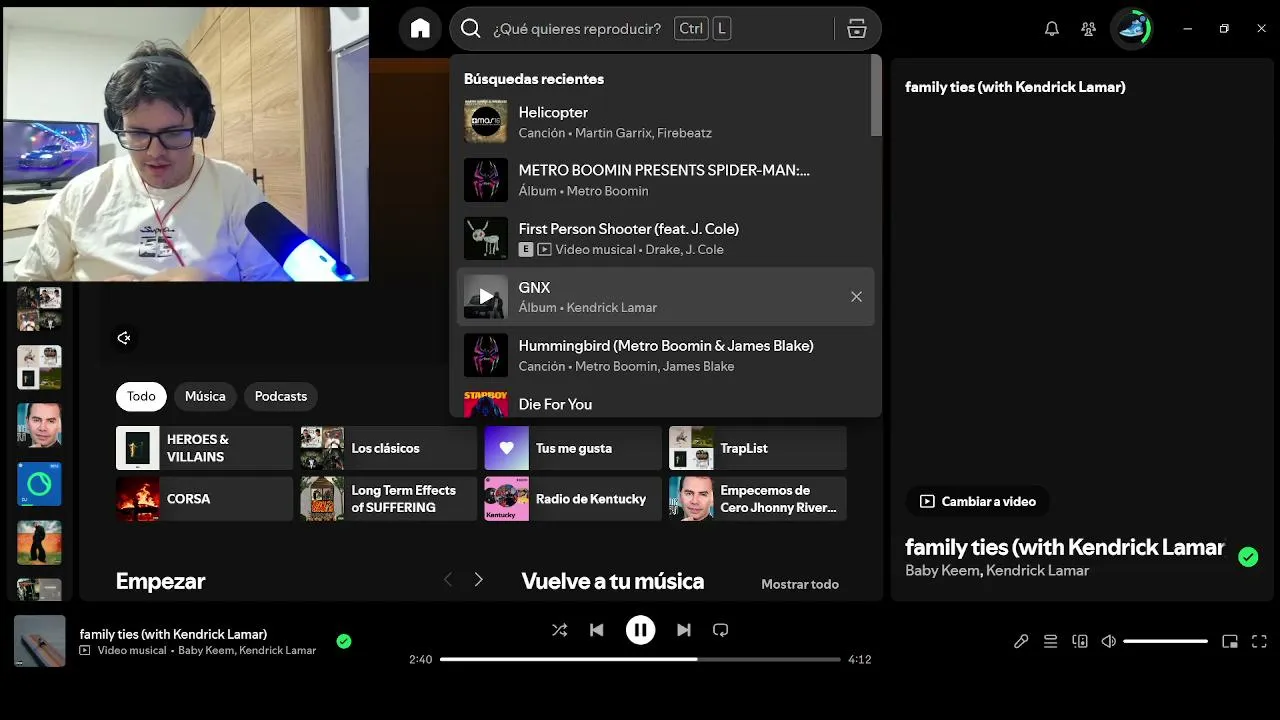
Task: Open the man portrait library item in sidebar
Action: click(x=39, y=426)
